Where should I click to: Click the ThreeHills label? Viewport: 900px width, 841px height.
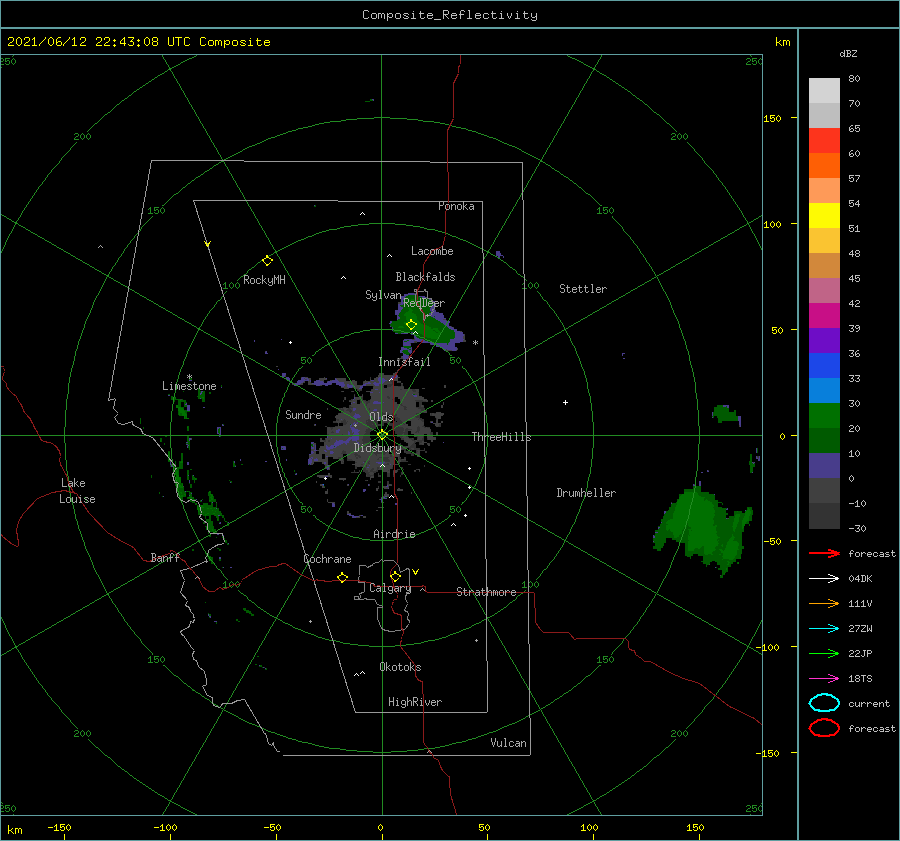click(501, 437)
